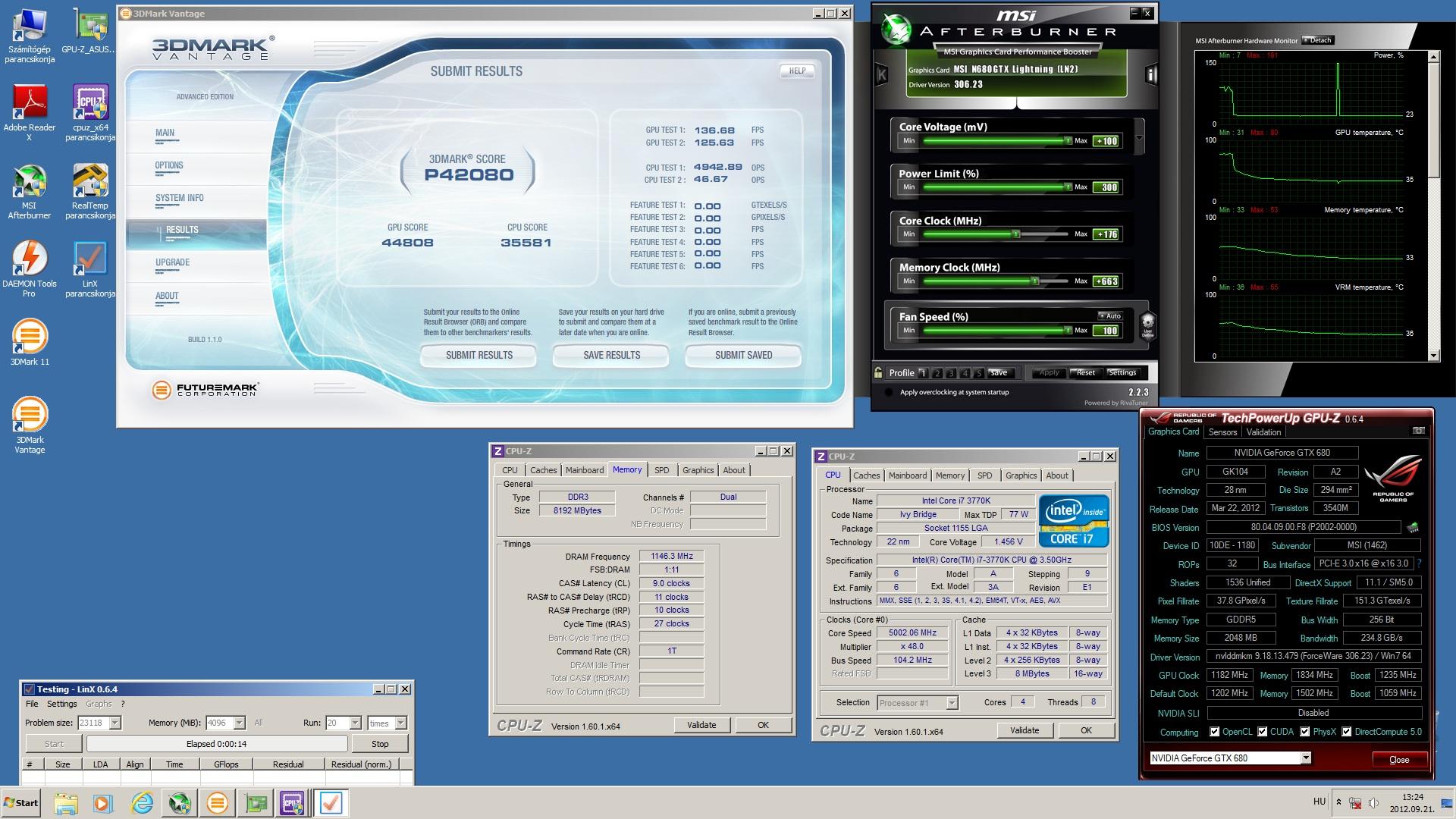Click Afterburner Reset button

[x=1086, y=372]
